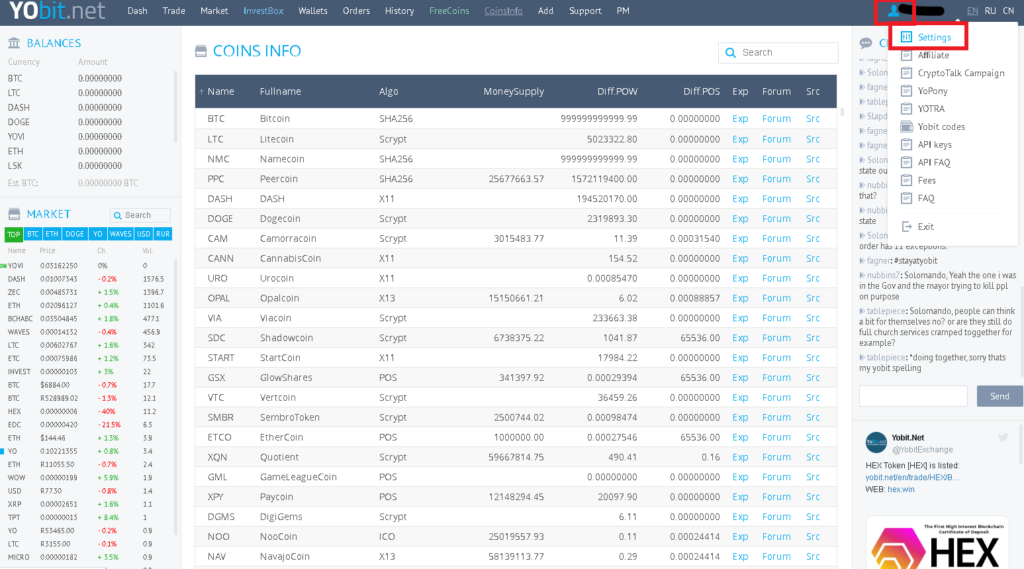
Task: Open hex.win link in tweet
Action: tap(901, 489)
